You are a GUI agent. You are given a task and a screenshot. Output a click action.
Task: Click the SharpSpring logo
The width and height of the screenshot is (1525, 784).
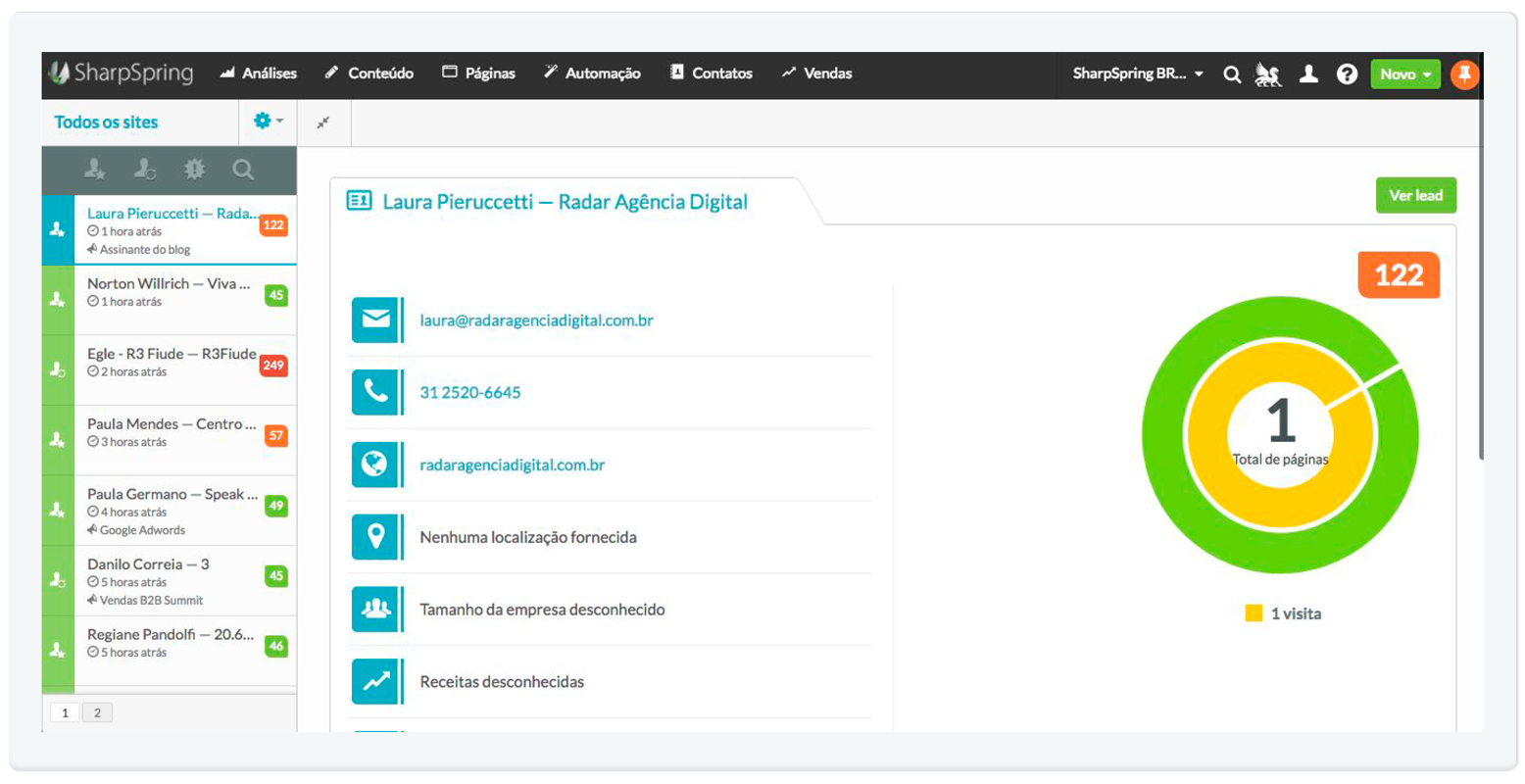(121, 73)
